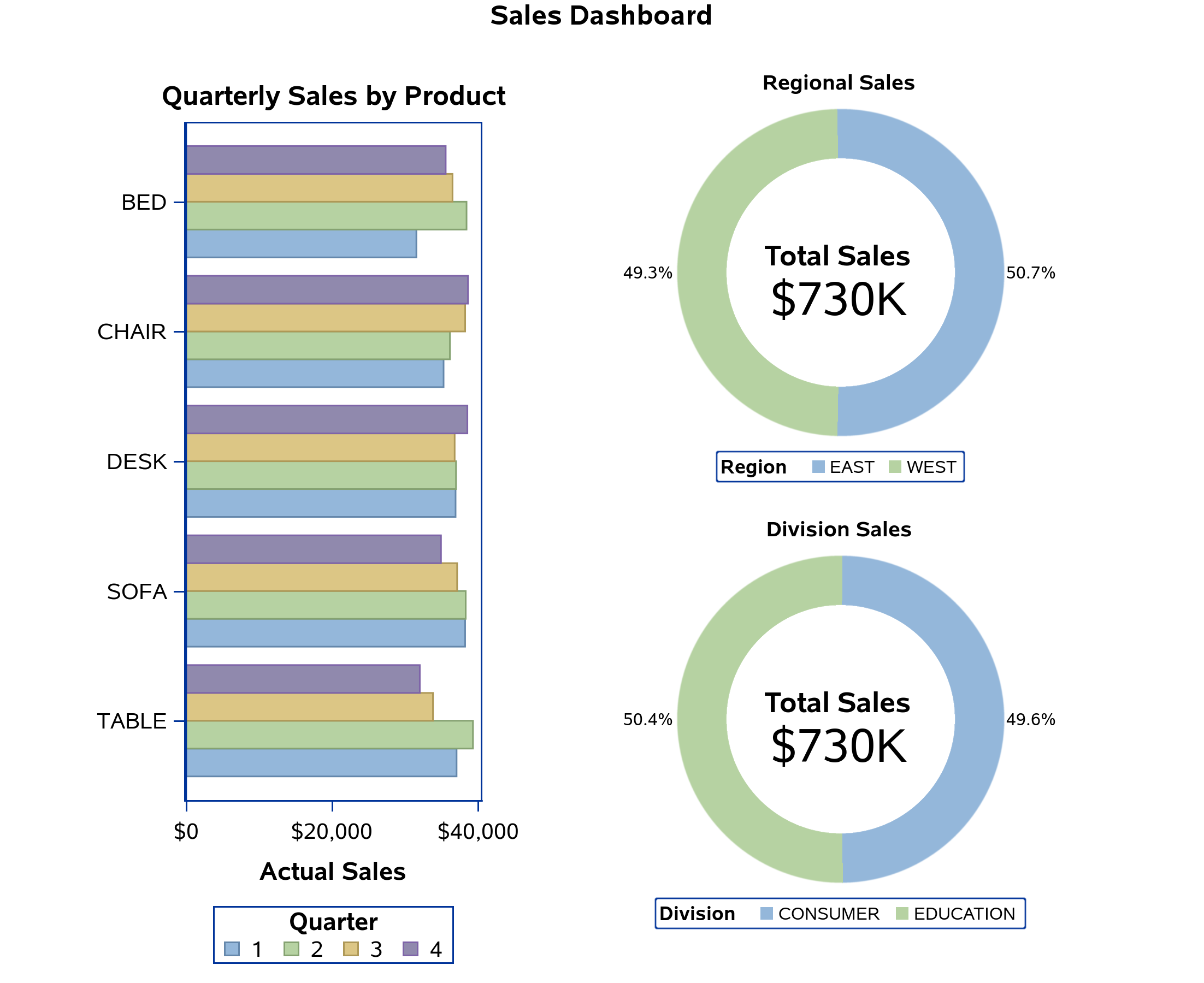Click the Quarter 1 blue legend swatch
Screen dimensions: 1204x983
tap(232, 949)
